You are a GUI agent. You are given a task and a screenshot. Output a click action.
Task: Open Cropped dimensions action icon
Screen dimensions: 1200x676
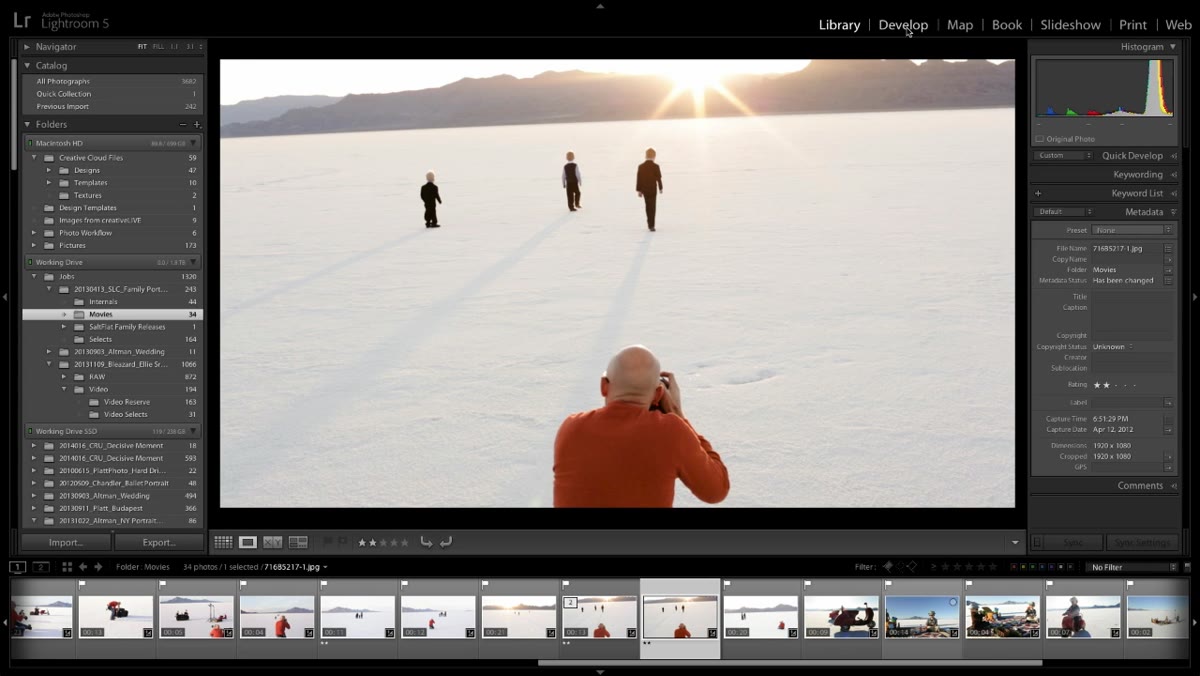point(1168,456)
